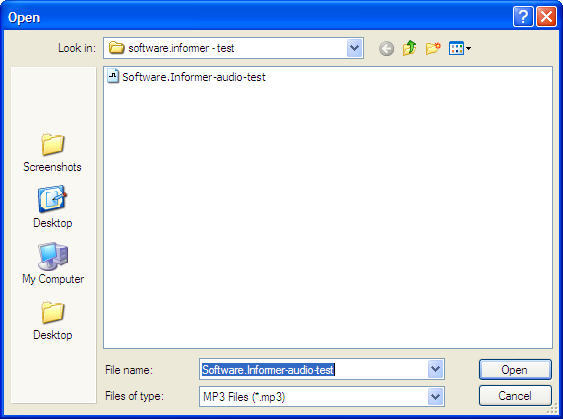Image resolution: width=563 pixels, height=419 pixels.
Task: Select the Screenshots folder shortcut
Action: 52,153
